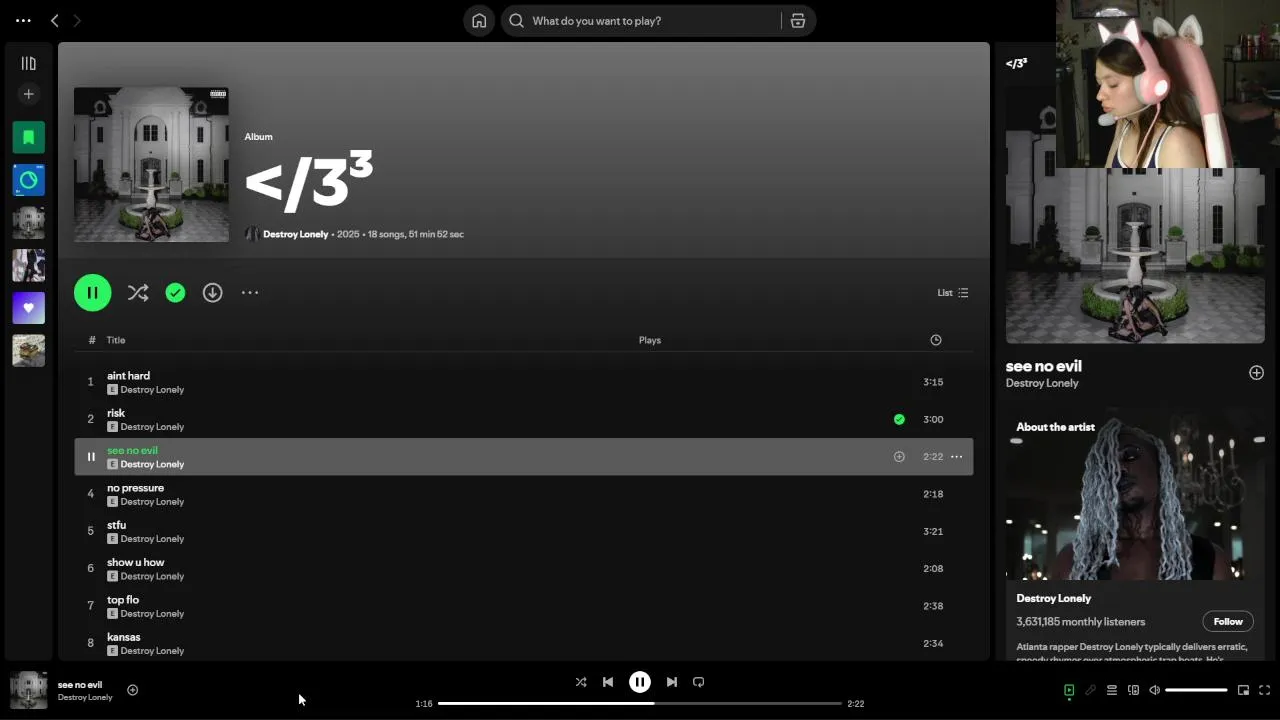Open the green bookmark Your Episodes item
The height and width of the screenshot is (720, 1280).
tap(28, 137)
